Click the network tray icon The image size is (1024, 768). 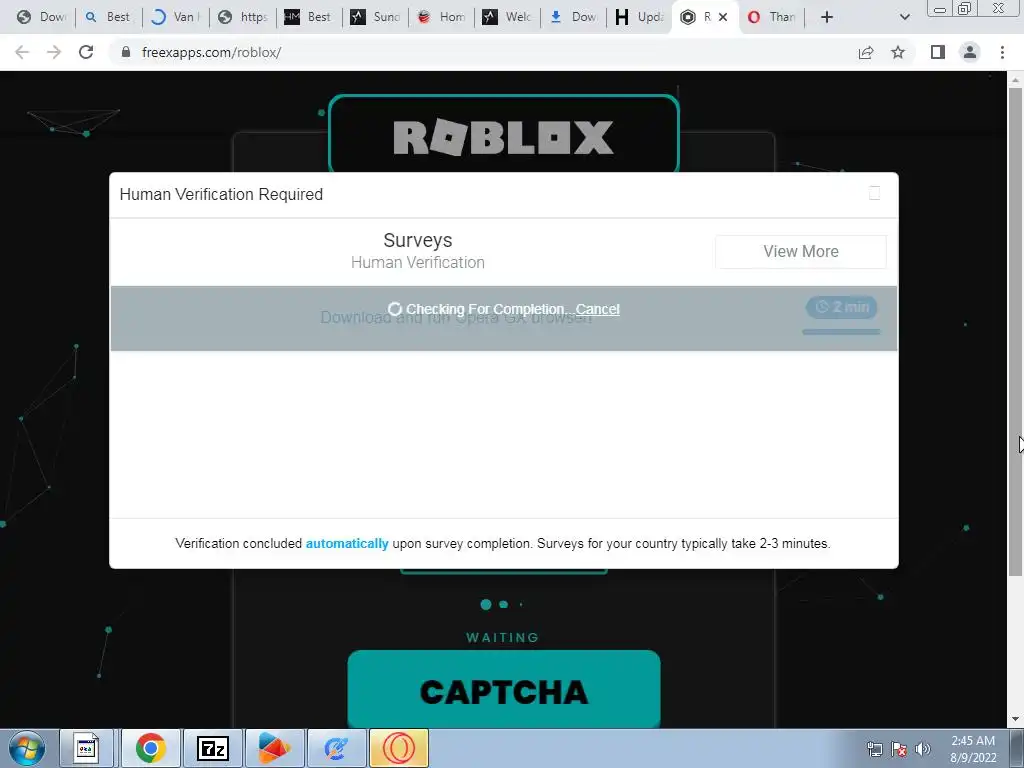click(874, 749)
